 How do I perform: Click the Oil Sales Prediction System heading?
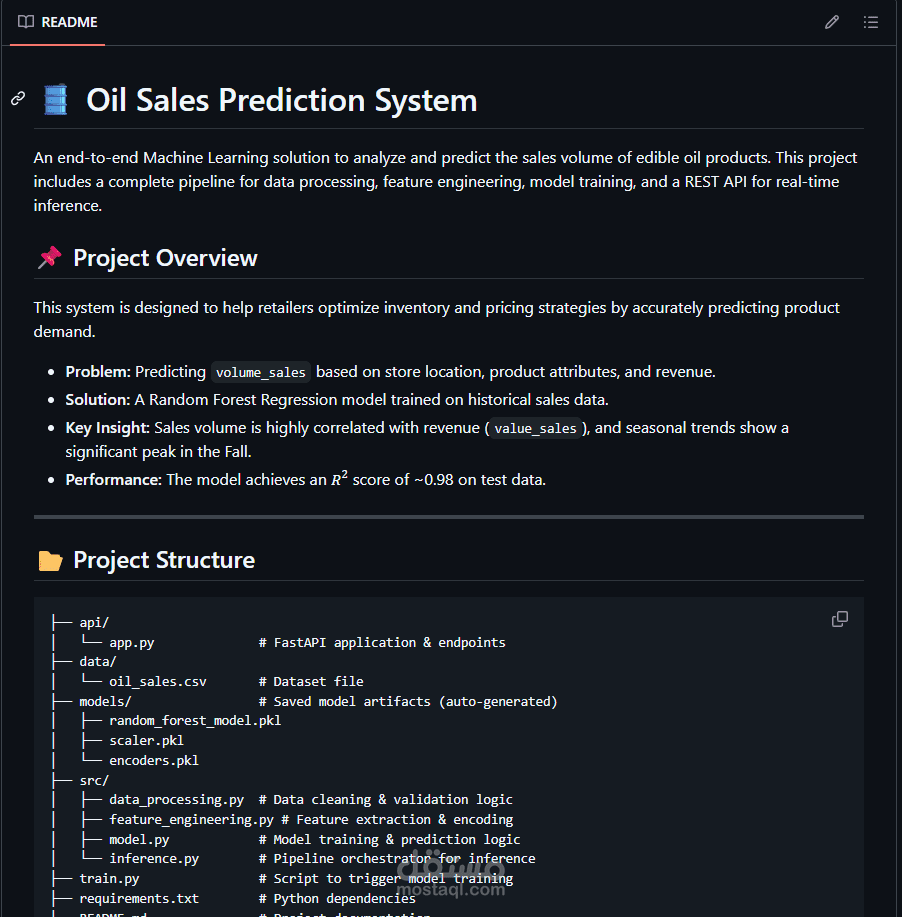coord(281,100)
